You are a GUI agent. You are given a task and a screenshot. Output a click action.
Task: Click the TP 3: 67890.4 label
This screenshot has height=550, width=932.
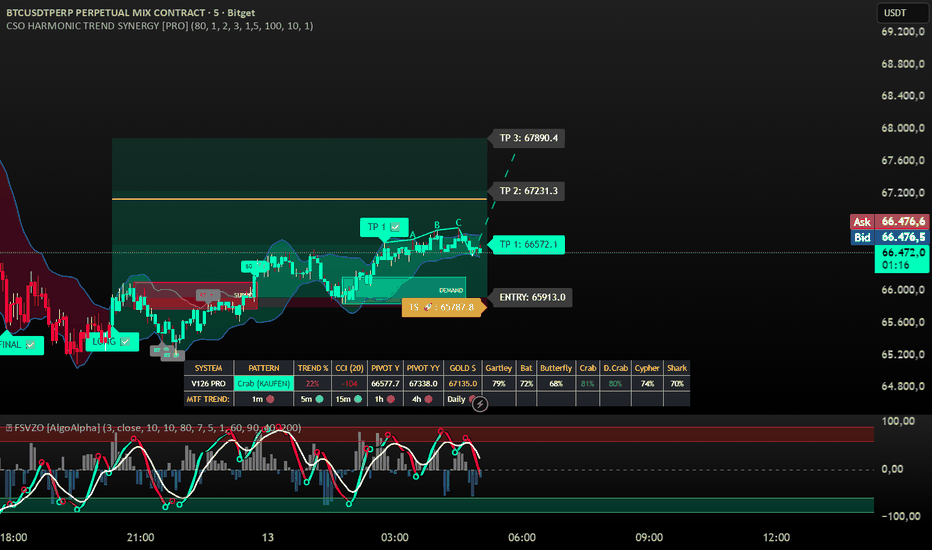coord(528,138)
